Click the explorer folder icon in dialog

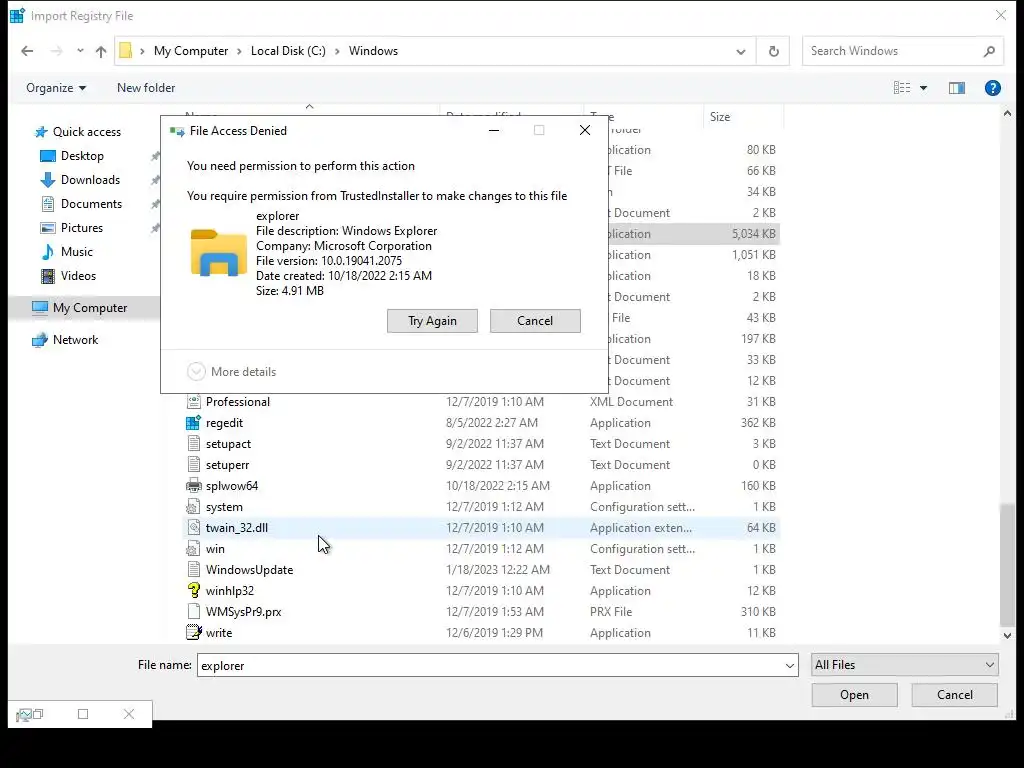coord(218,253)
